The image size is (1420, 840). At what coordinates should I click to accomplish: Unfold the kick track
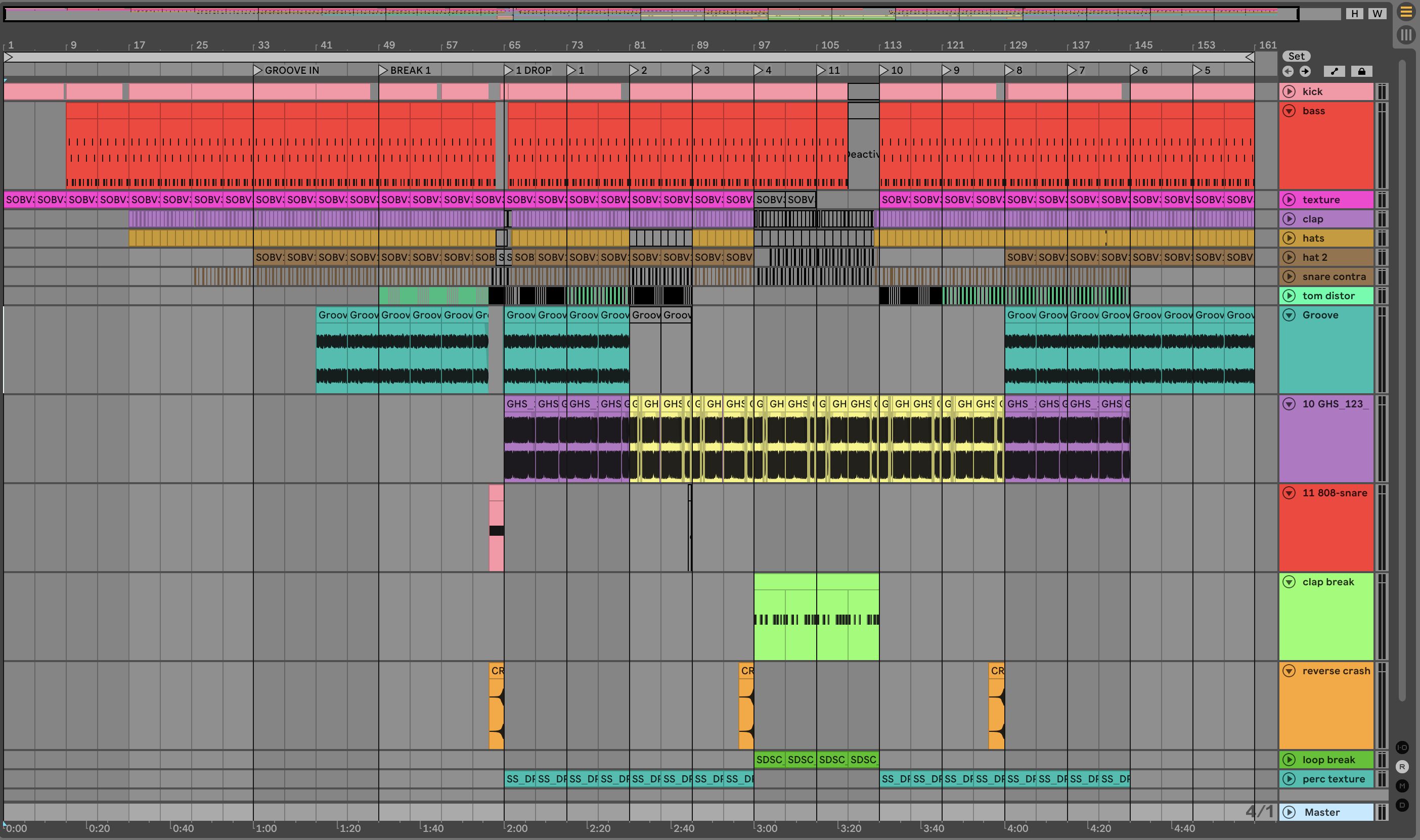[1289, 91]
